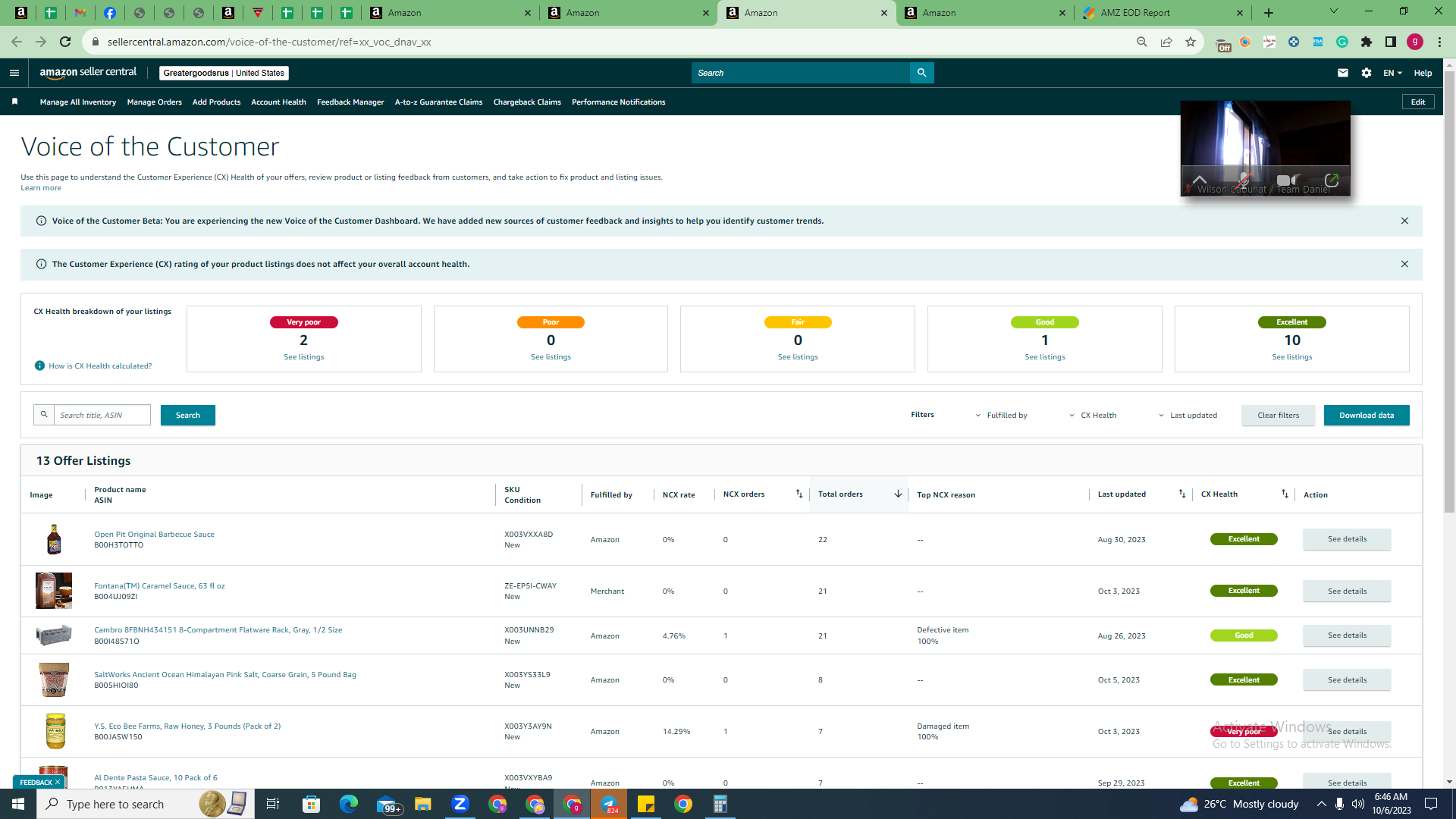
Task: Click the bookmark icon in navigation bar
Action: click(15, 102)
